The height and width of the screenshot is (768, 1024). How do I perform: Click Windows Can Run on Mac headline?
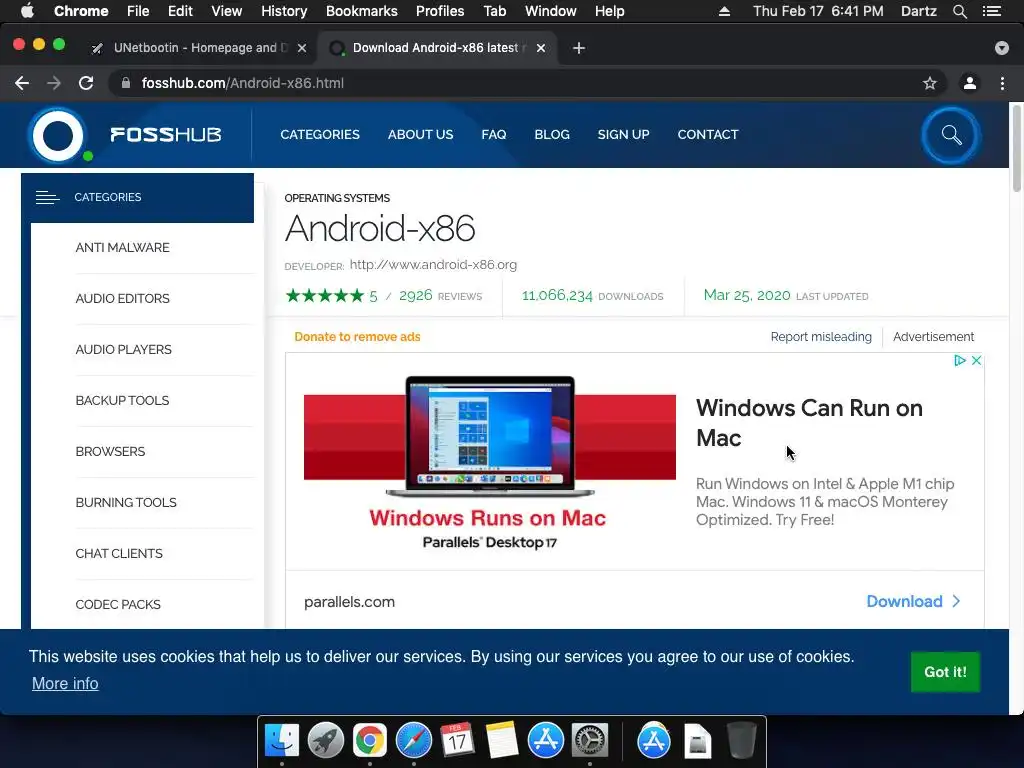[x=809, y=423]
